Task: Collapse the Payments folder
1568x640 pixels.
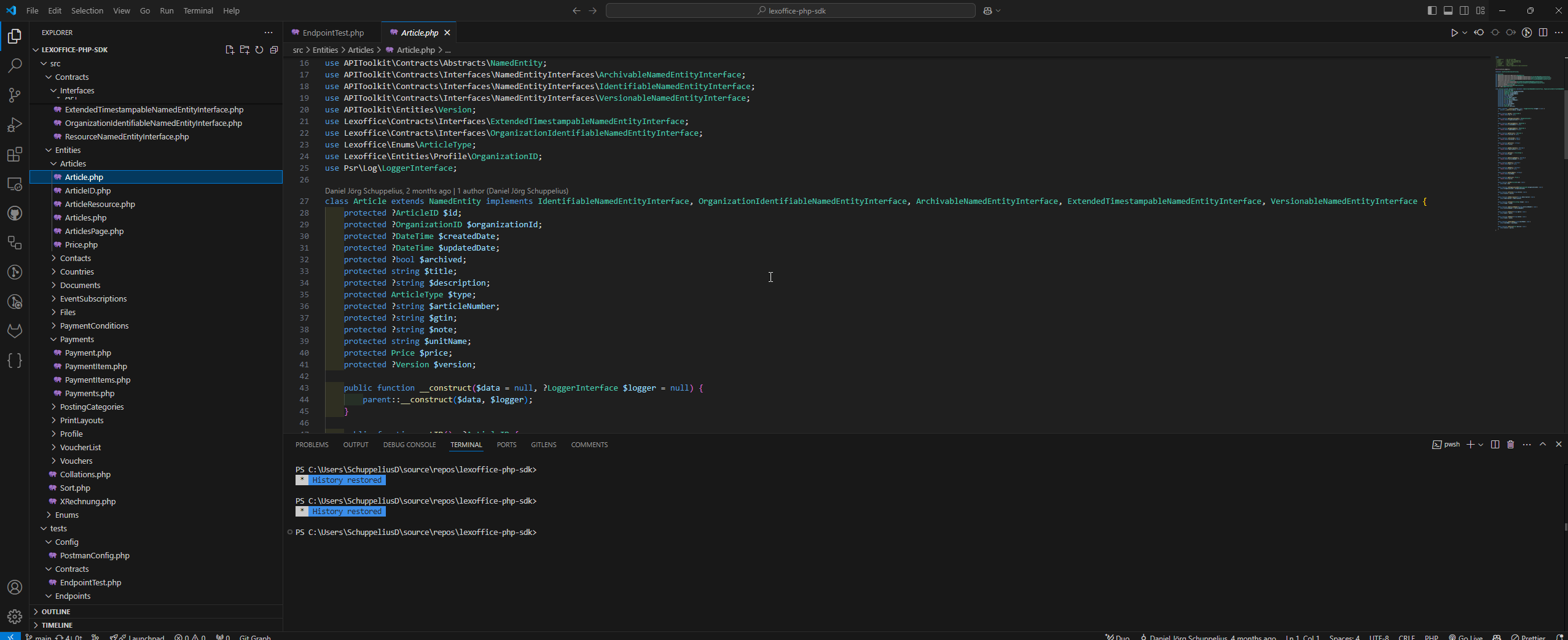Action: click(77, 340)
